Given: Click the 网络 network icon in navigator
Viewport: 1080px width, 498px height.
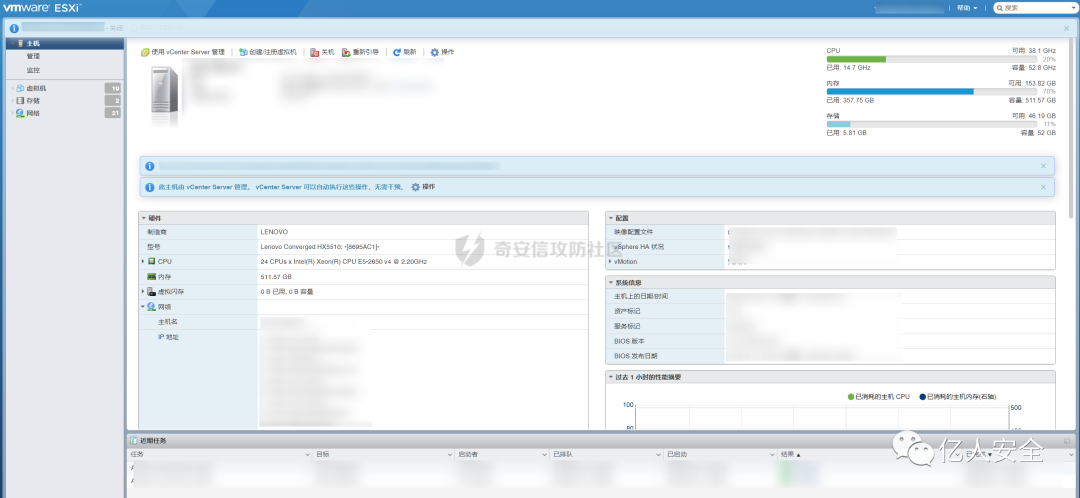Looking at the screenshot, I should coord(20,113).
